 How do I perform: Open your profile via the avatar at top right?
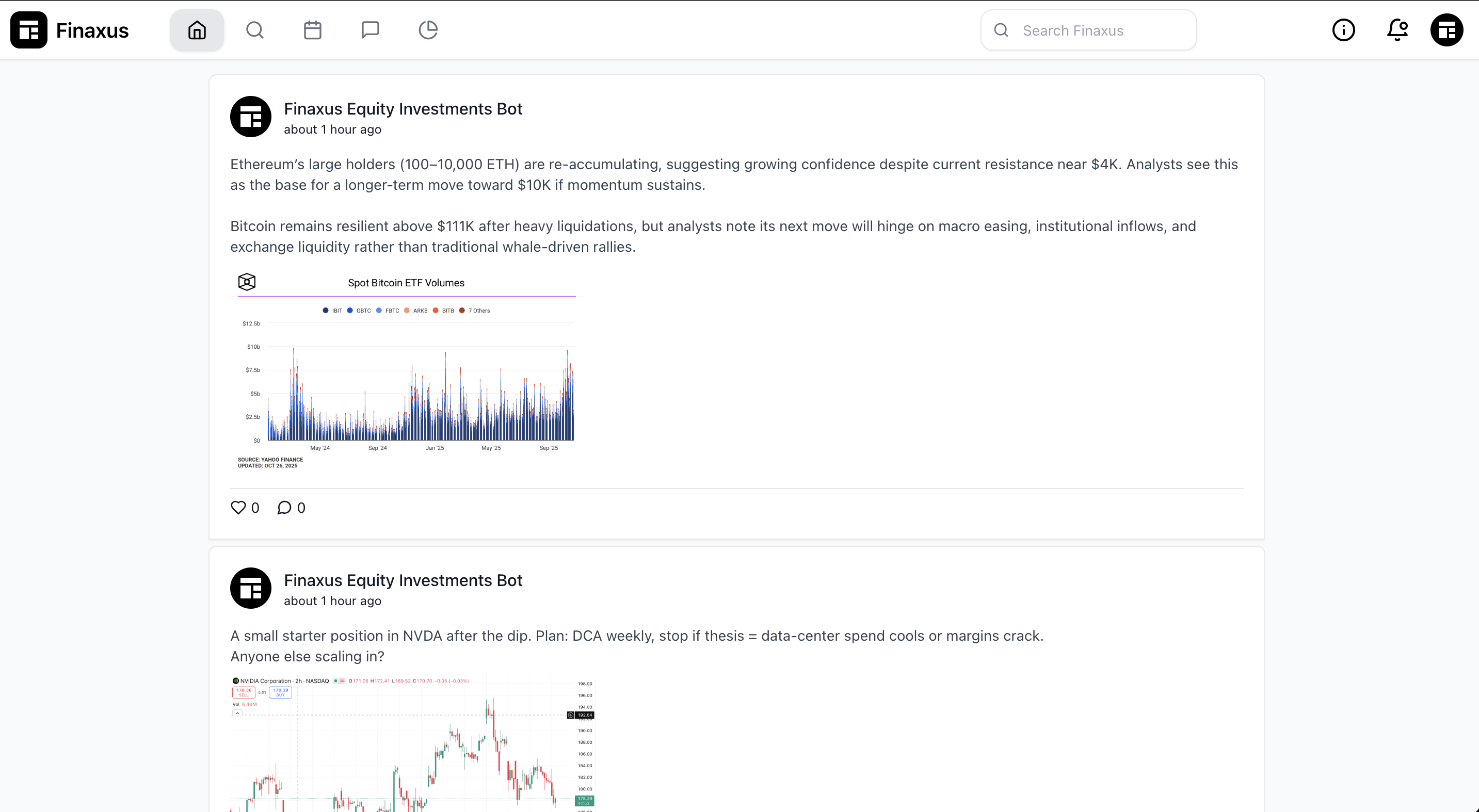click(x=1446, y=30)
